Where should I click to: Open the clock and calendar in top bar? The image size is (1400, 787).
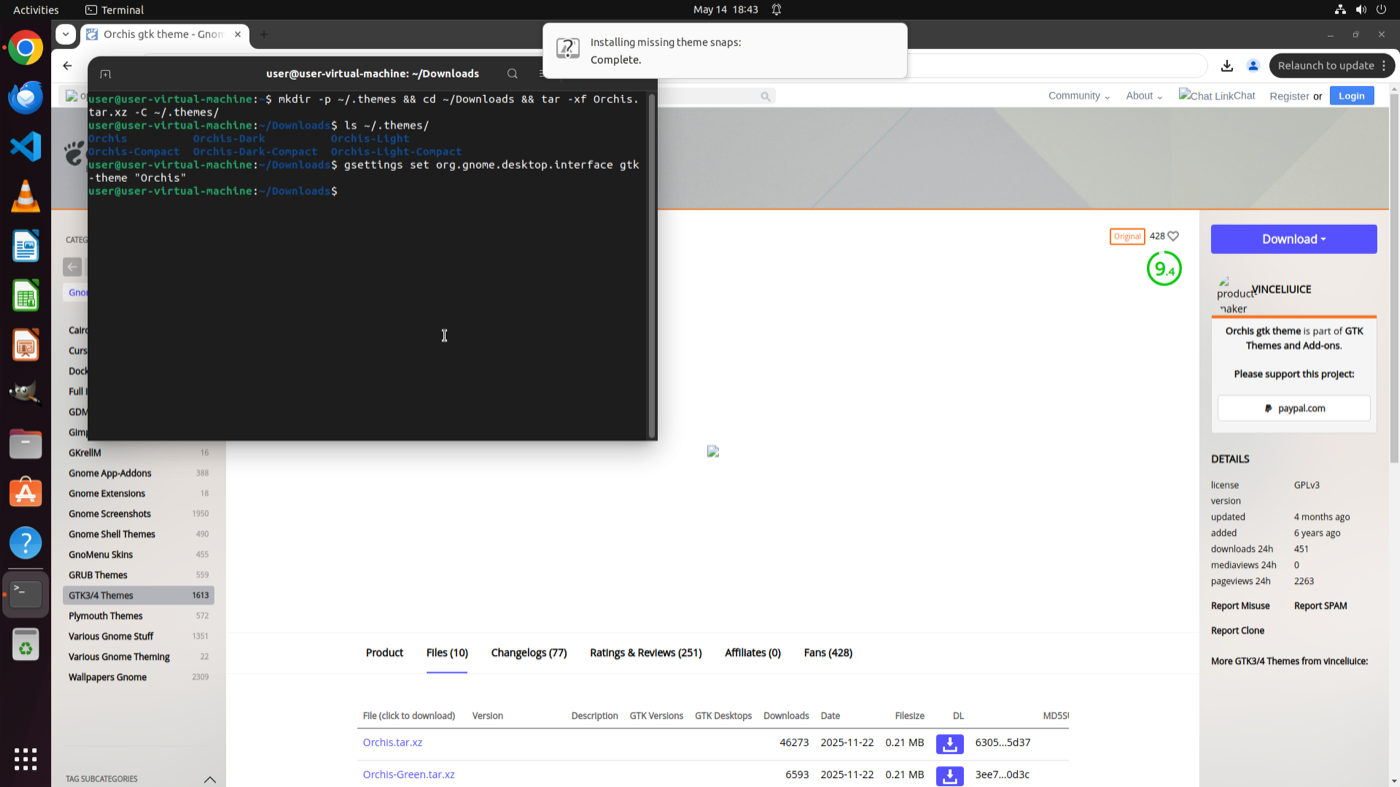[x=725, y=10]
